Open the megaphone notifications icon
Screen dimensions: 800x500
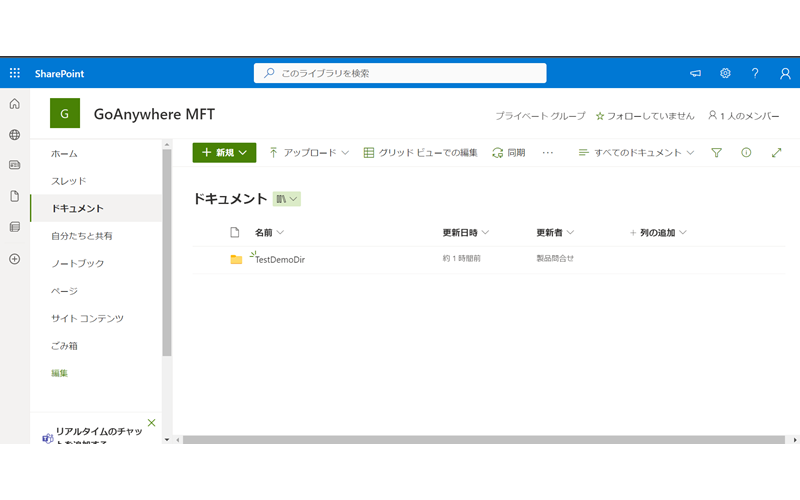click(695, 73)
